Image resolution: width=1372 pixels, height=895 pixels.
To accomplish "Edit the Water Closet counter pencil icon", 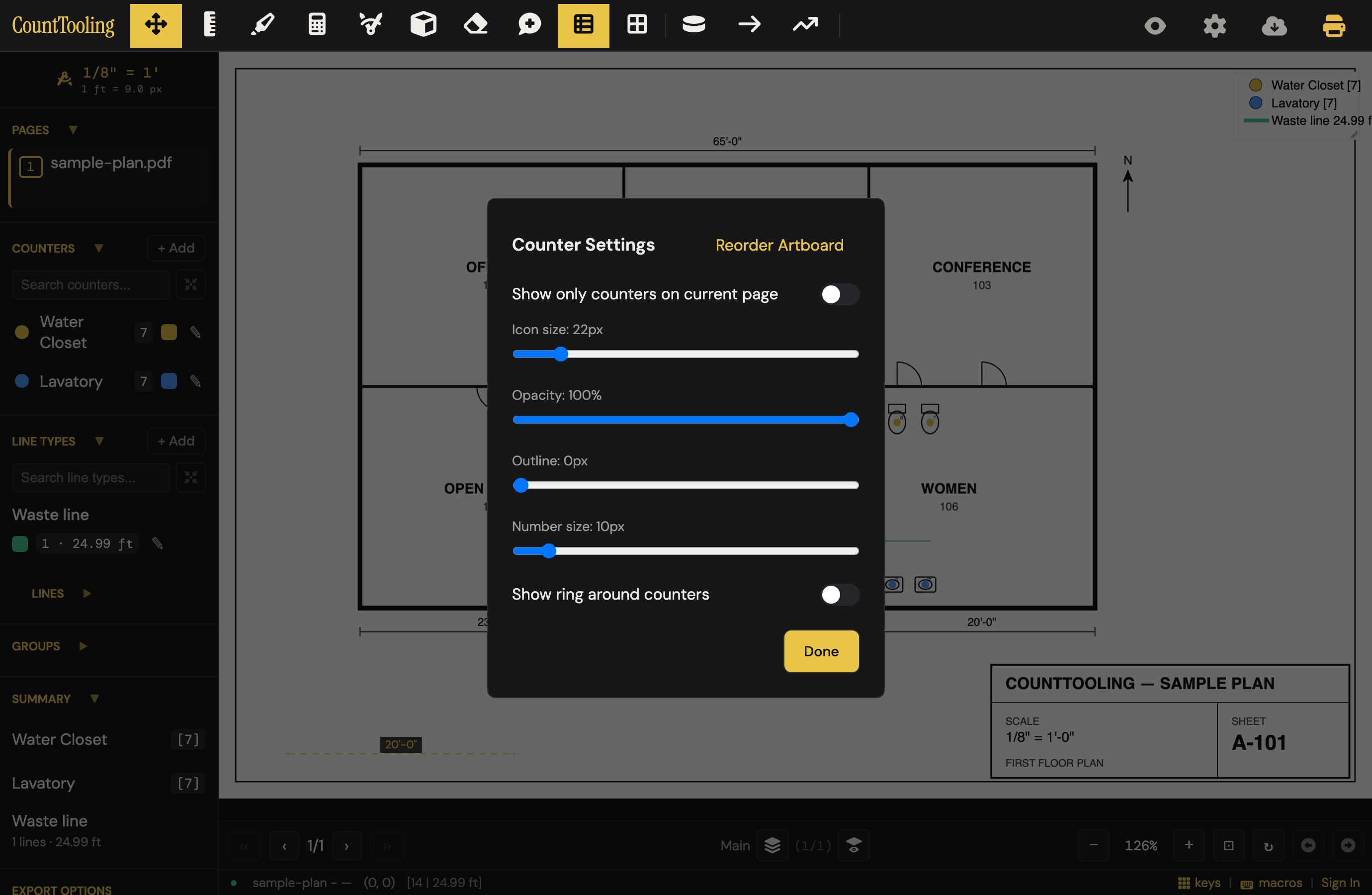I will [195, 333].
